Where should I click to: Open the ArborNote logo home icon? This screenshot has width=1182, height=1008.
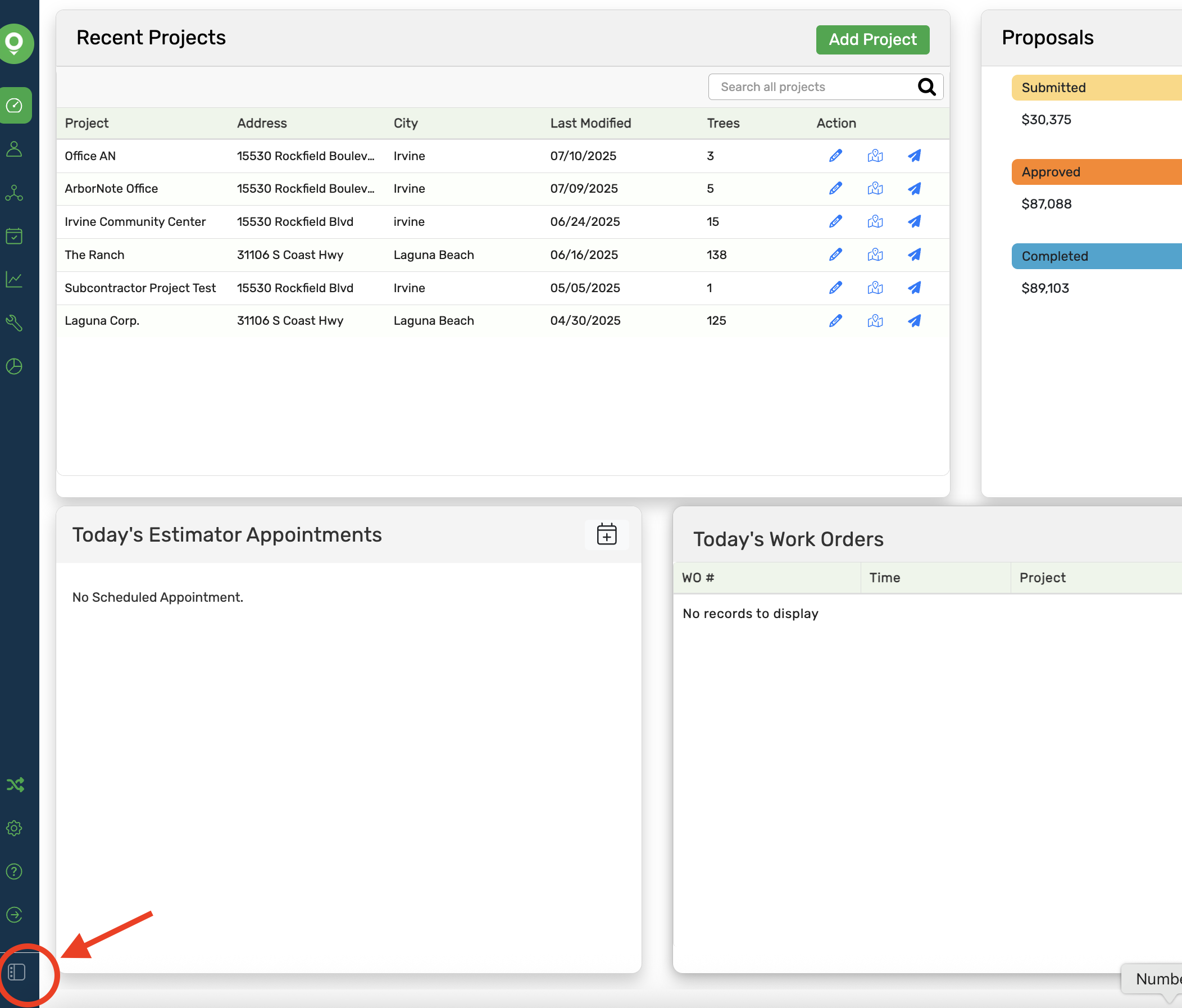coord(14,43)
